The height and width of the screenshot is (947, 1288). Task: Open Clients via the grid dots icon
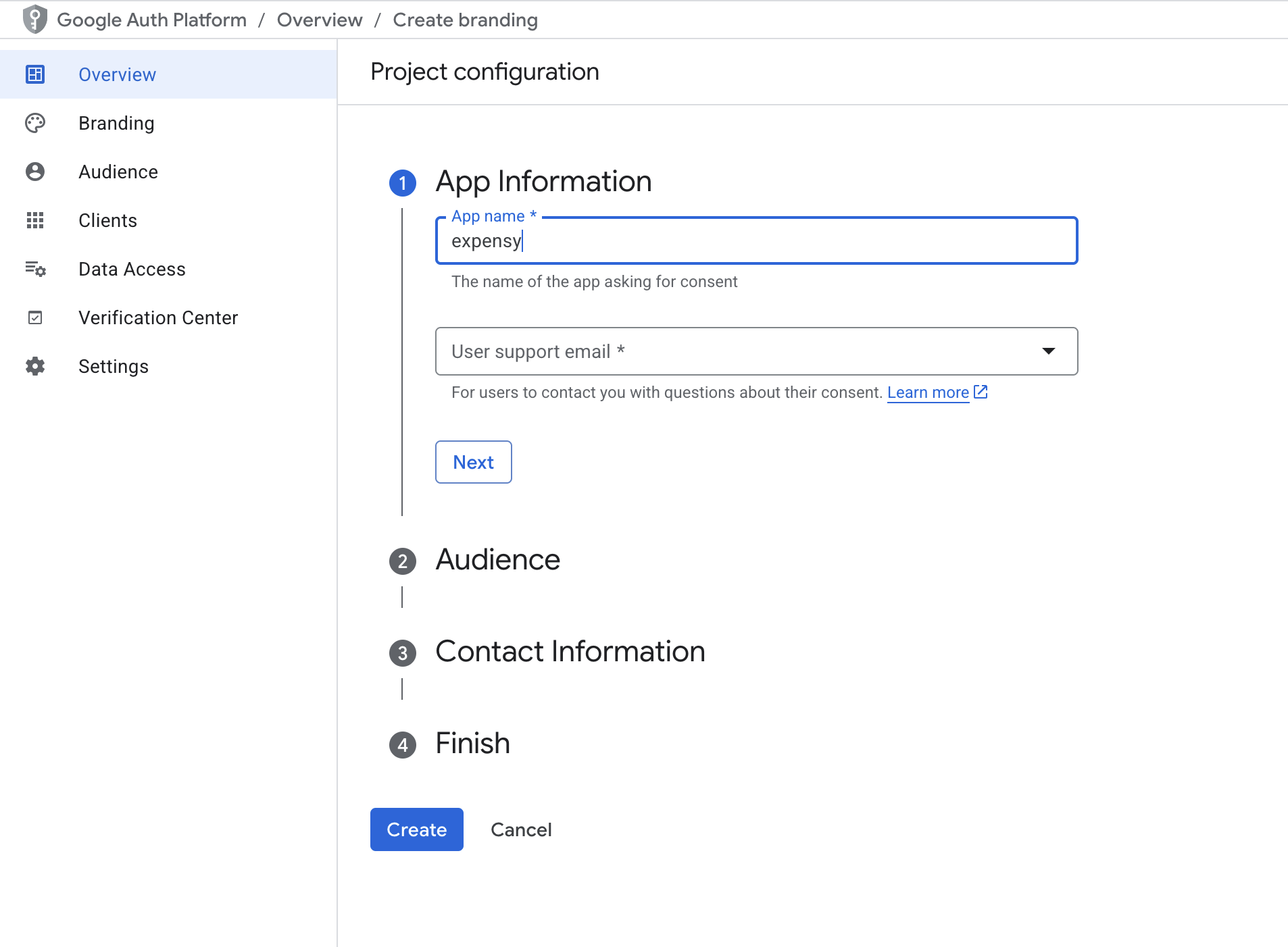coord(34,220)
